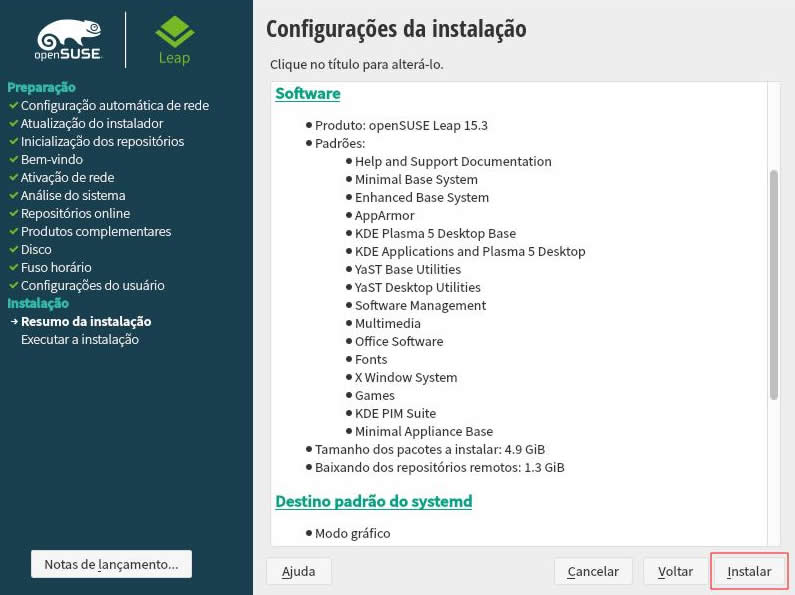The image size is (795, 595).
Task: Click the Office Software pattern entry
Action: click(399, 342)
